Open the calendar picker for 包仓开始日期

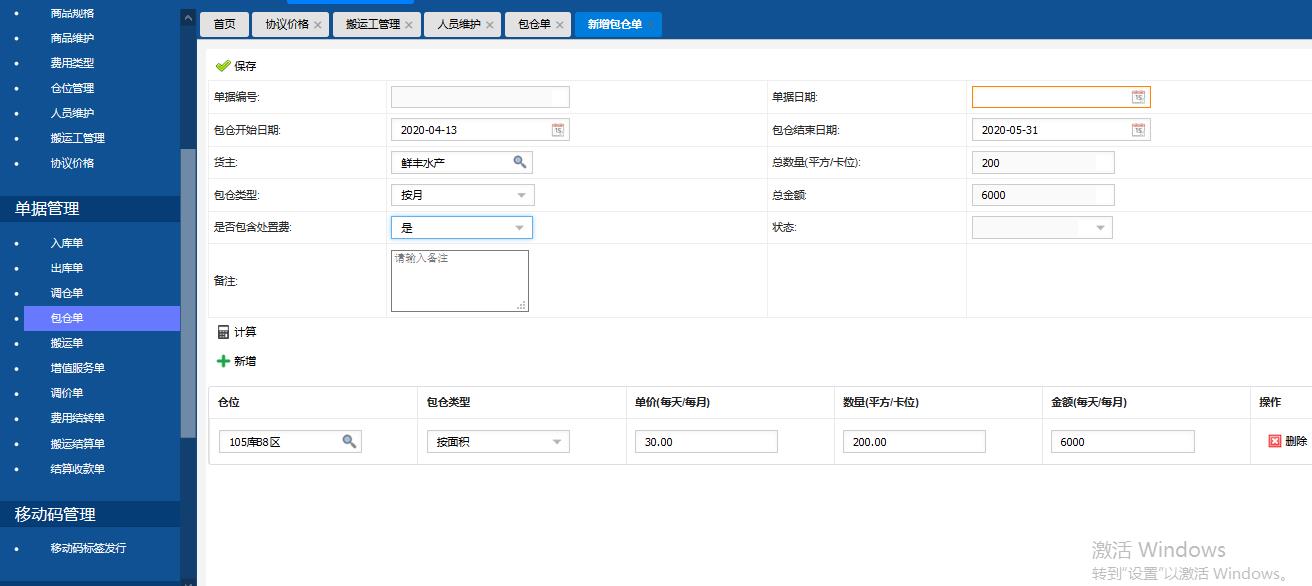tap(559, 129)
